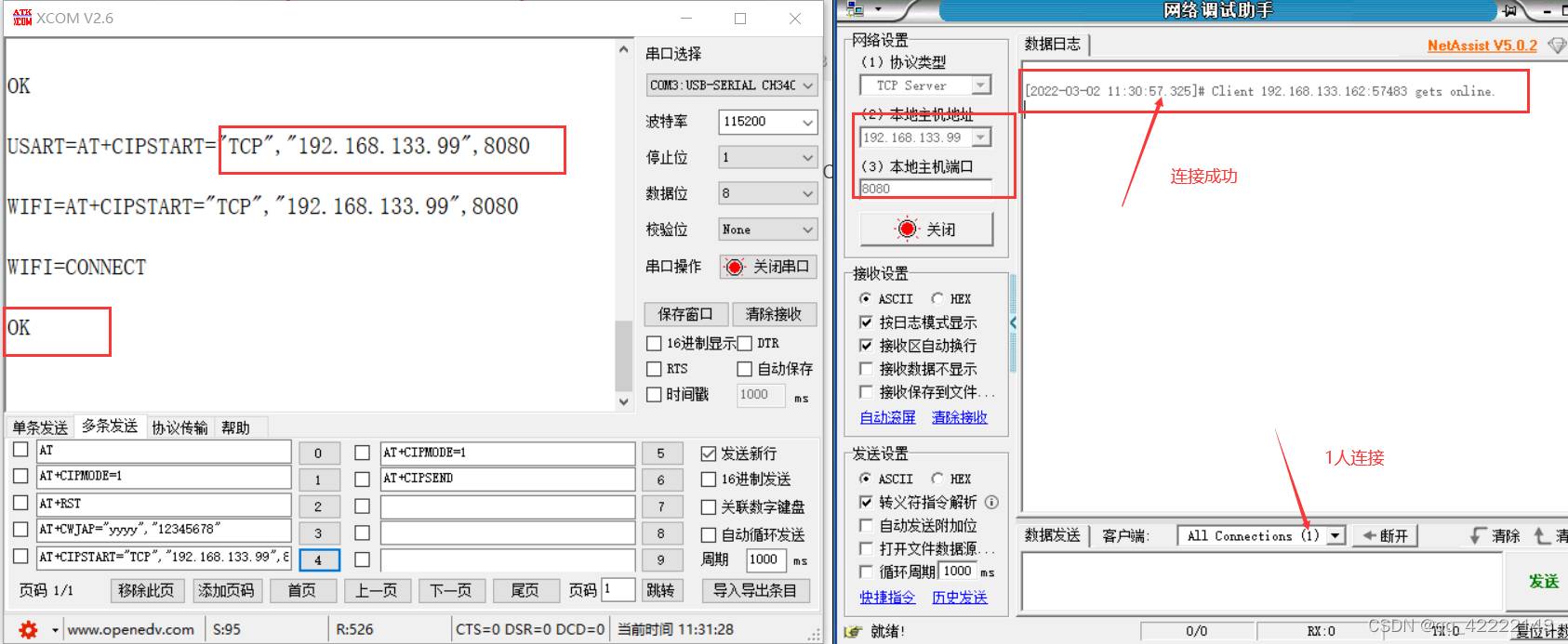Click the 自动滚屏 link

(887, 417)
